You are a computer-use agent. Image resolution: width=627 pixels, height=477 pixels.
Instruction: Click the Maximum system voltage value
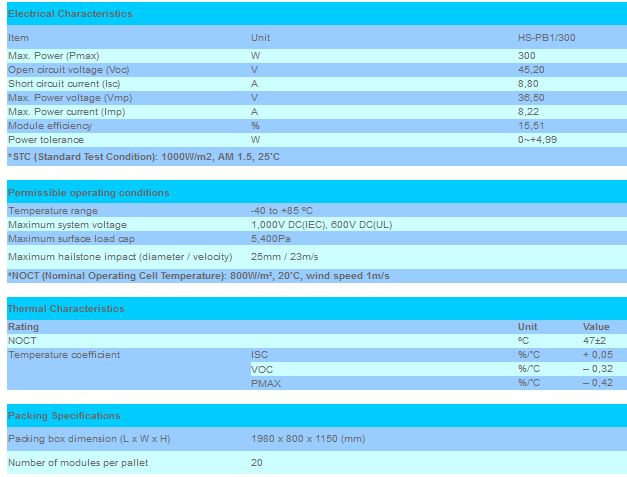(x=321, y=225)
